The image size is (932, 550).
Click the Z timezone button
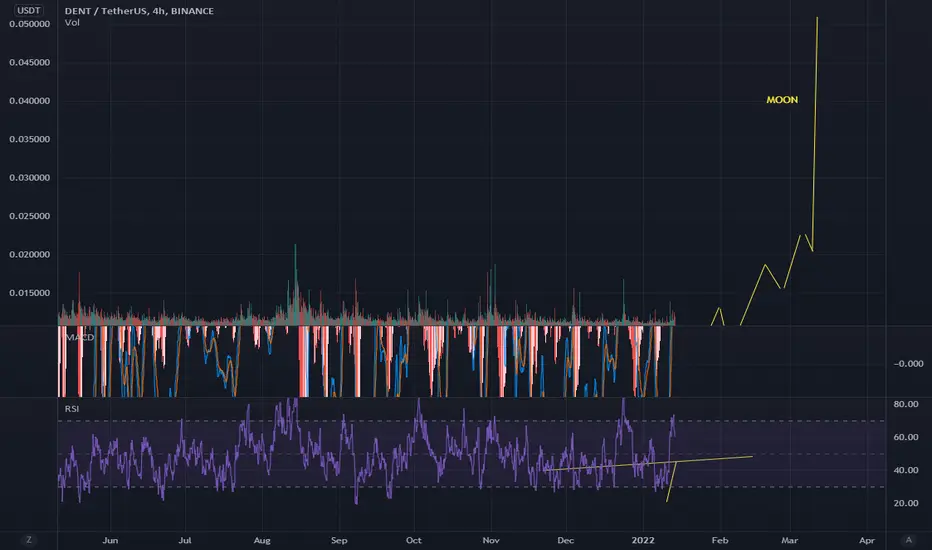[29, 540]
